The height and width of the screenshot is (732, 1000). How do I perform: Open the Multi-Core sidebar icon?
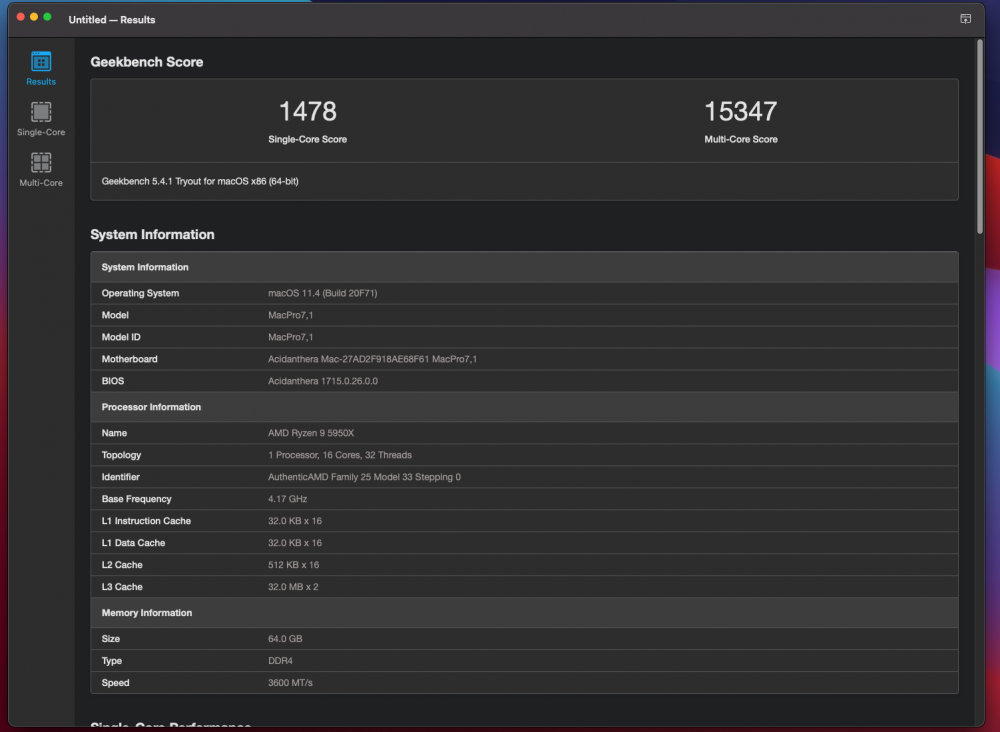(x=41, y=170)
